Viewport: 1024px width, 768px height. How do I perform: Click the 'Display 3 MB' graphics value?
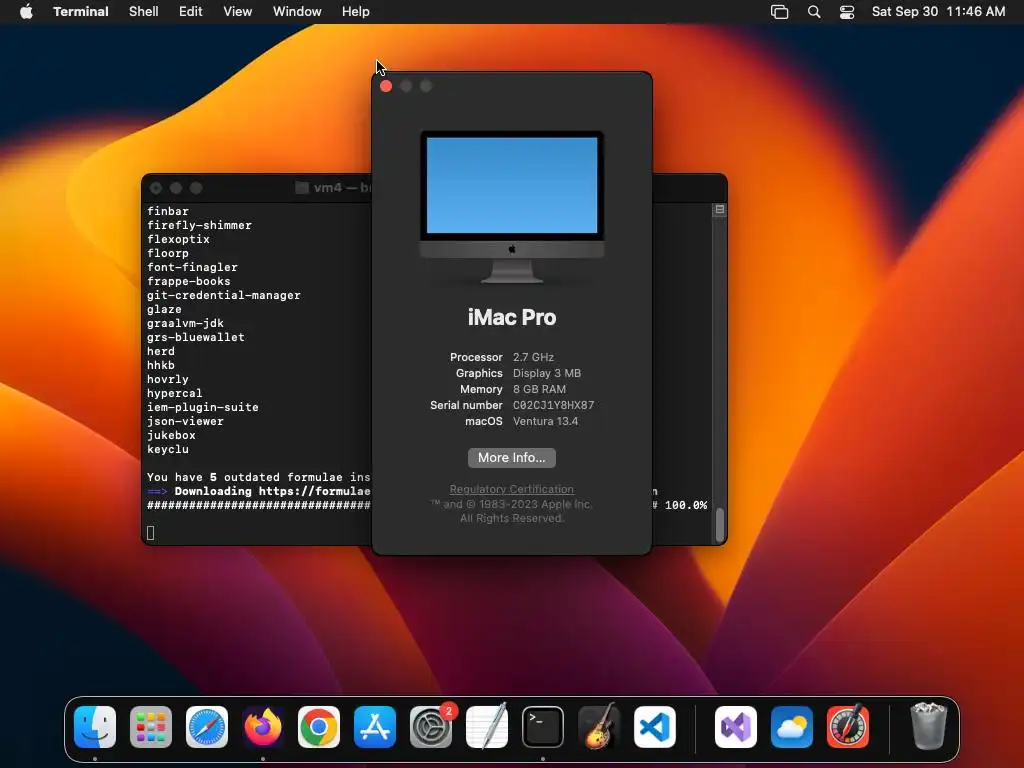point(547,374)
